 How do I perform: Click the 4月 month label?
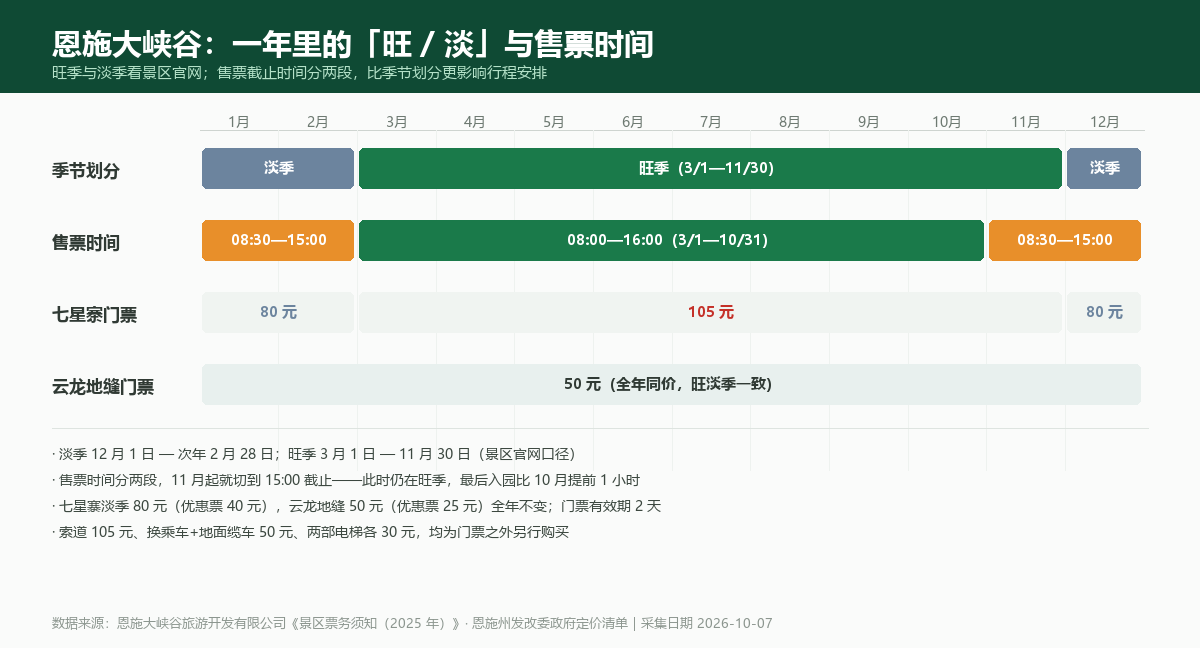pyautogui.click(x=475, y=122)
